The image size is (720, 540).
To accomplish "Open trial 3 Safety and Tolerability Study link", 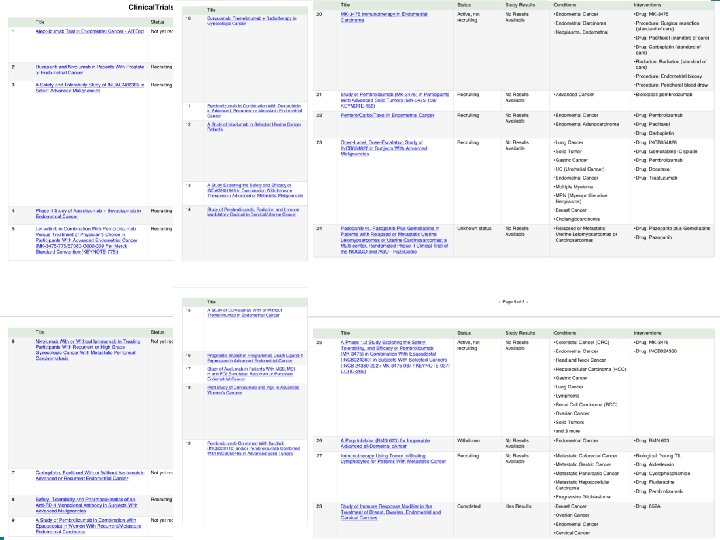I will pyautogui.click(x=90, y=88).
